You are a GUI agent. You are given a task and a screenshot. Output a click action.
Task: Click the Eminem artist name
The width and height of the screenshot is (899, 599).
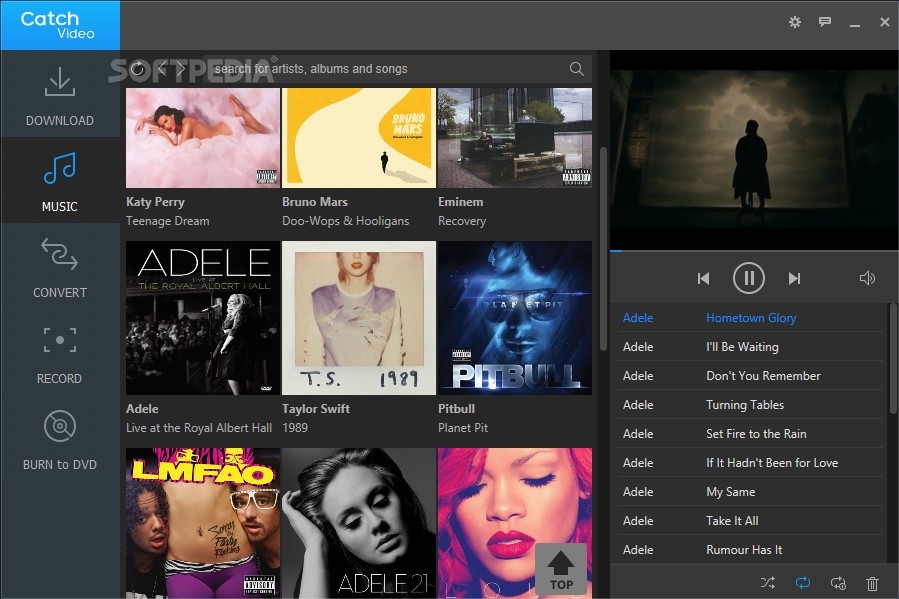pos(460,202)
